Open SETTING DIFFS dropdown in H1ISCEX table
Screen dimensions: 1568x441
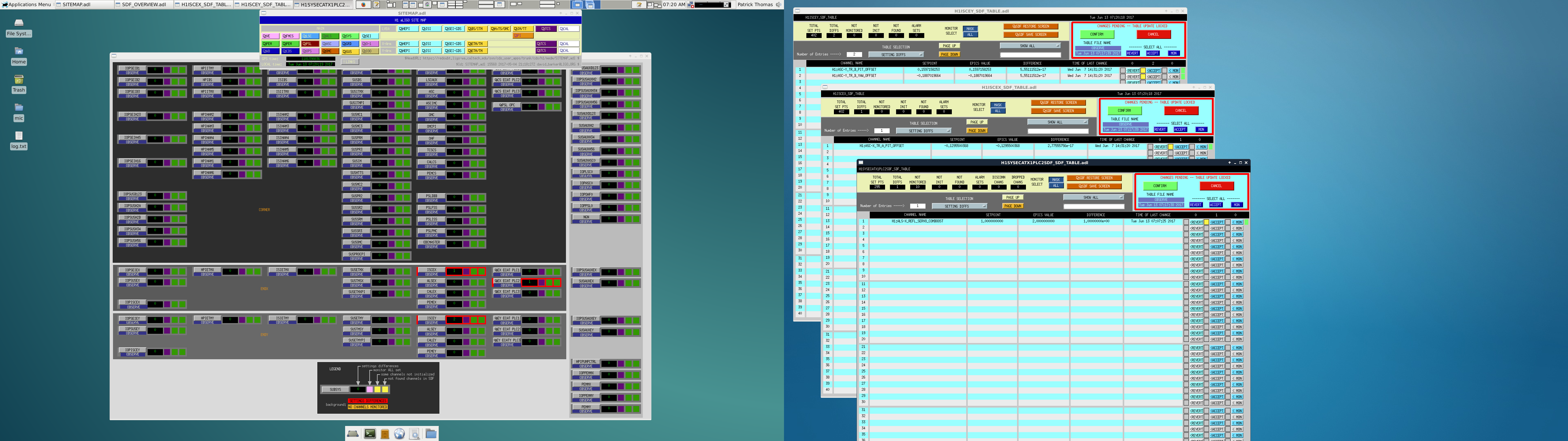(923, 130)
